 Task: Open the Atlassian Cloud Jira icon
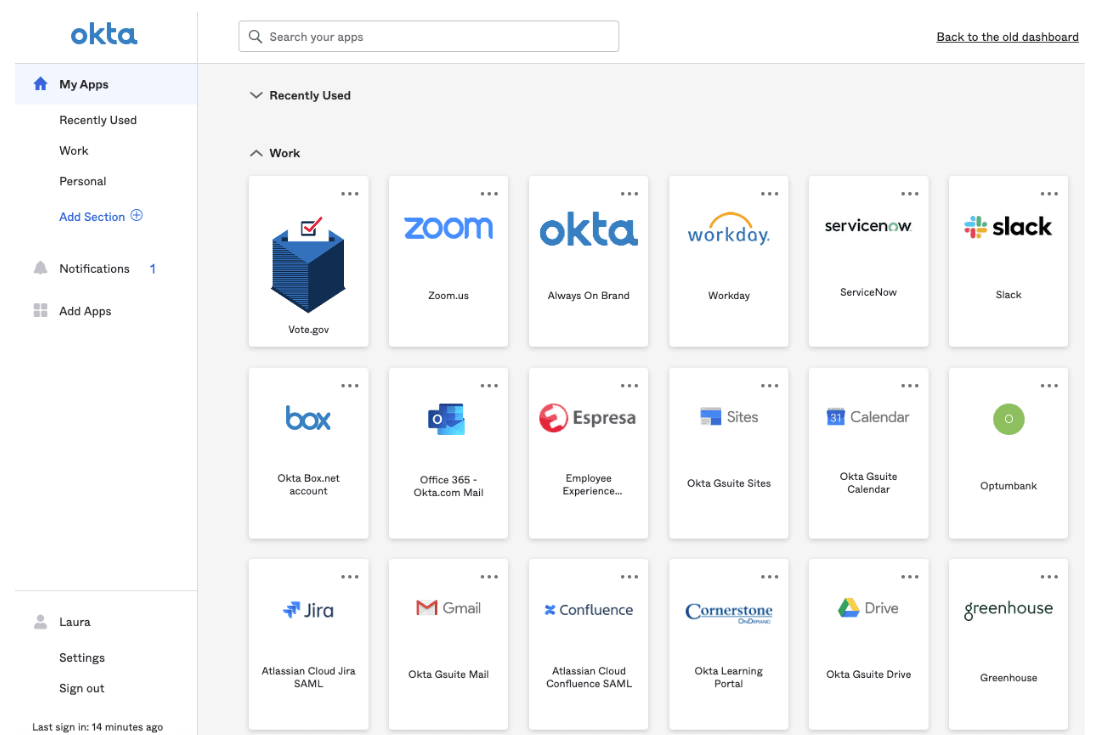pos(308,610)
